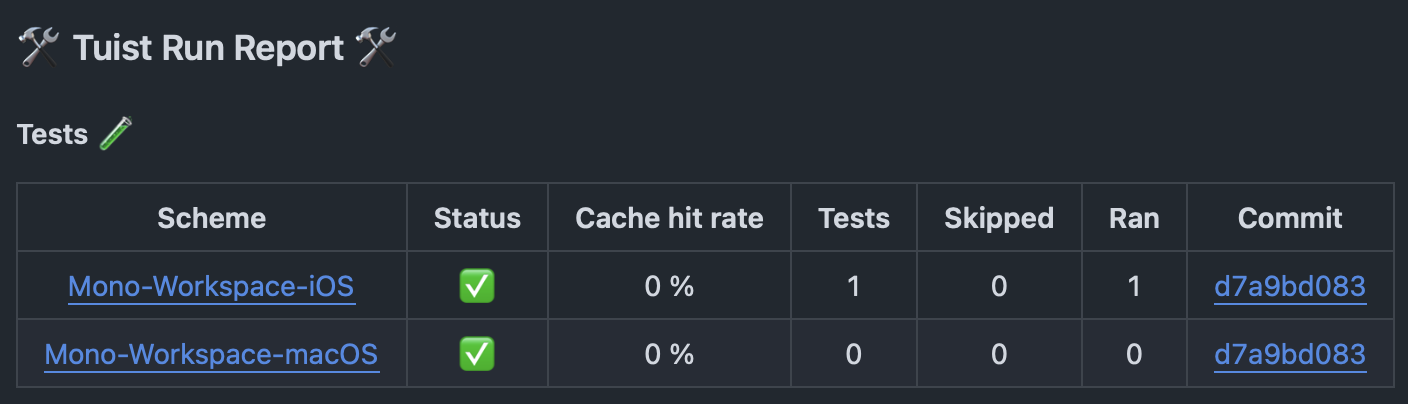Select the Cache hit rate column header
Screen dimensions: 1408x404
669,218
